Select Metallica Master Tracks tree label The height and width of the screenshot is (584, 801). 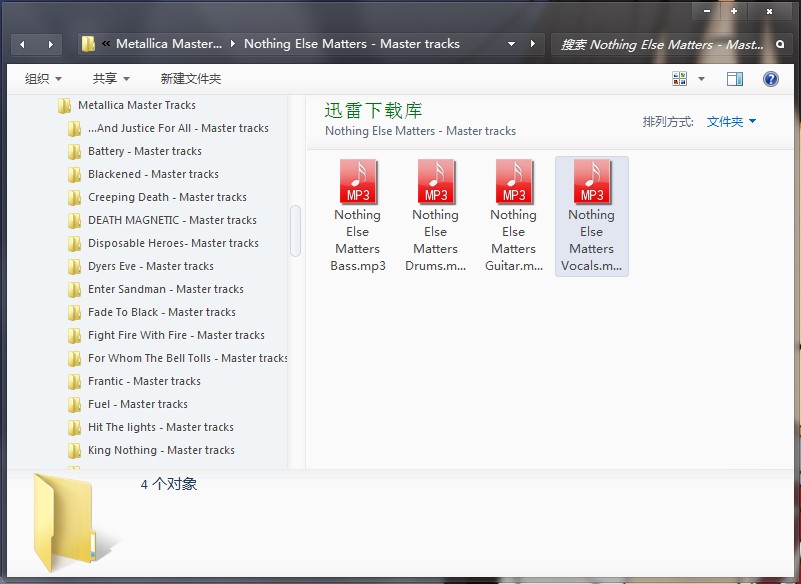point(137,105)
